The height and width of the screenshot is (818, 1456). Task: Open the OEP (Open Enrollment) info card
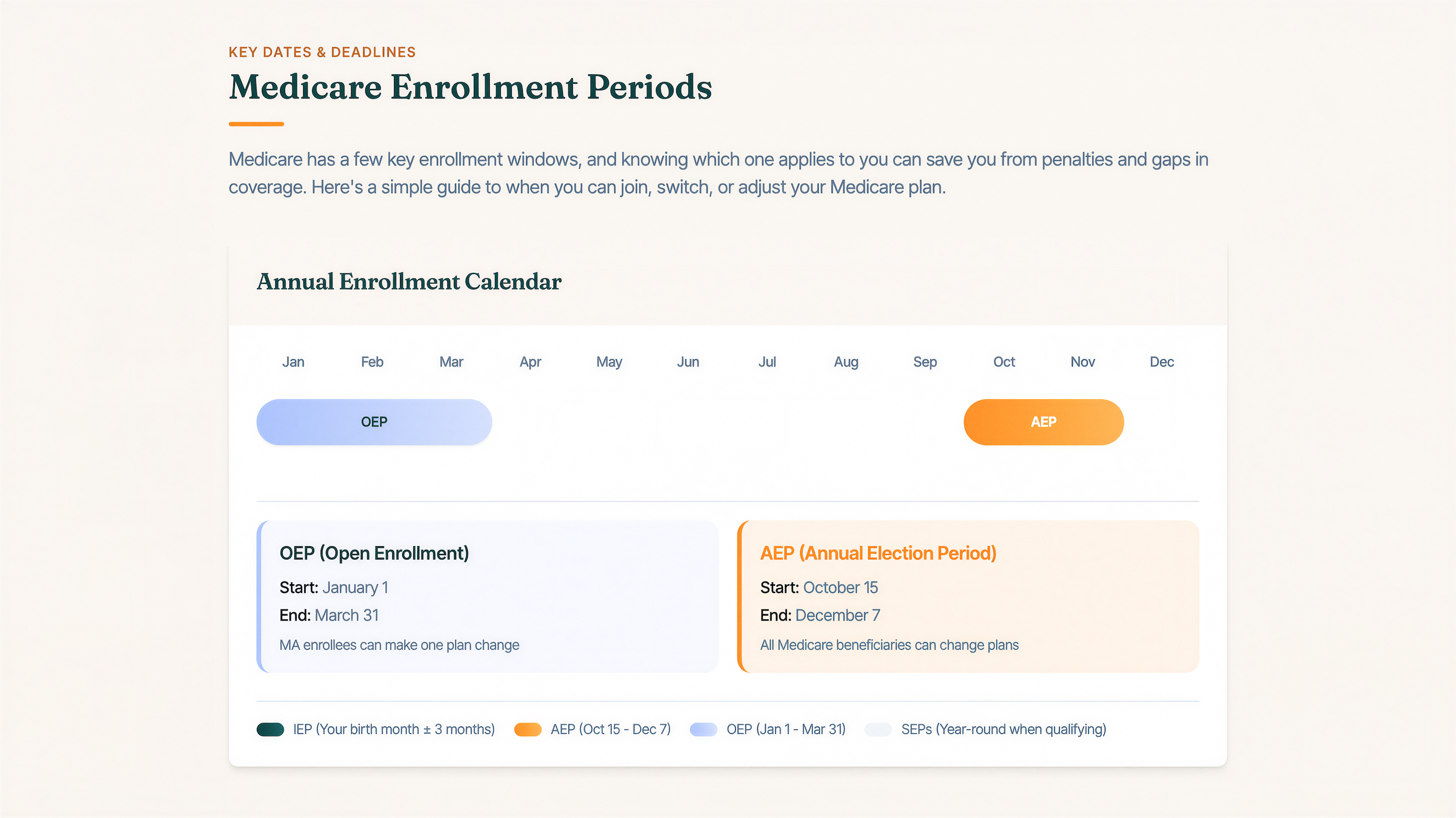(487, 596)
